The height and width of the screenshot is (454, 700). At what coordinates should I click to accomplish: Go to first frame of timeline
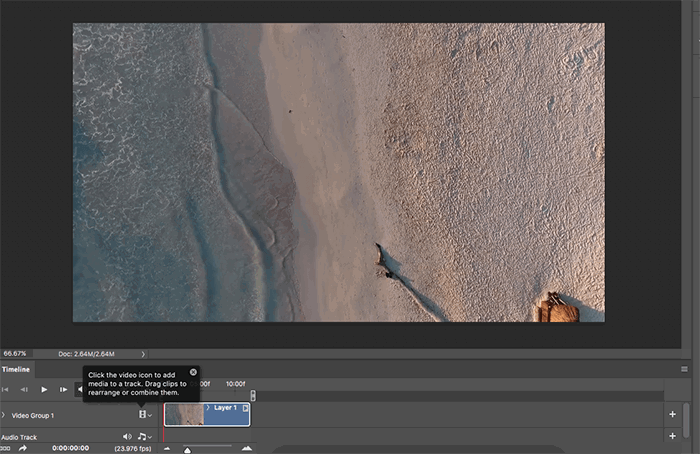click(5, 390)
